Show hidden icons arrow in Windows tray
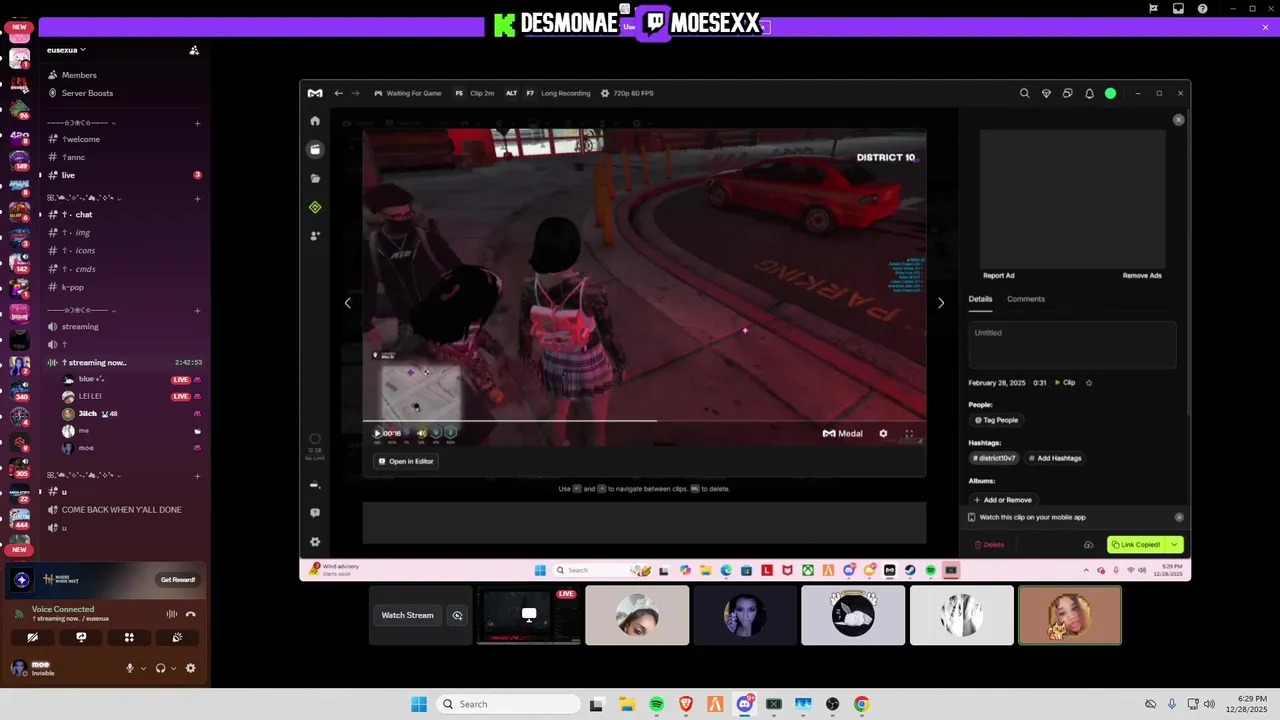Image resolution: width=1280 pixels, height=720 pixels. tap(1086, 570)
